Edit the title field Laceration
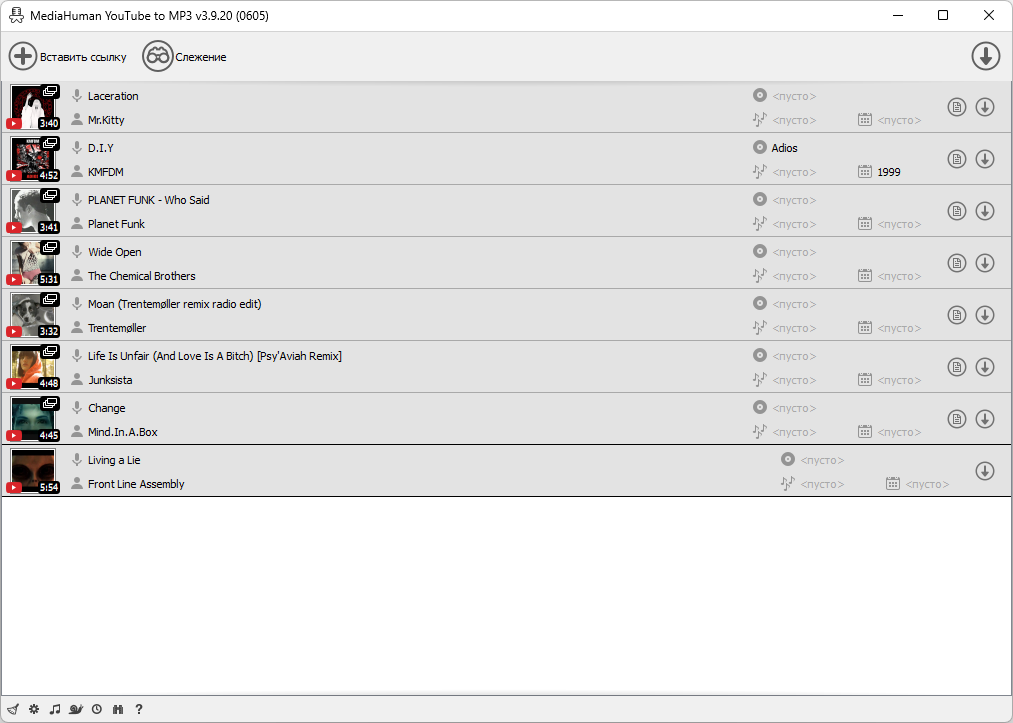1013x723 pixels. tap(113, 96)
